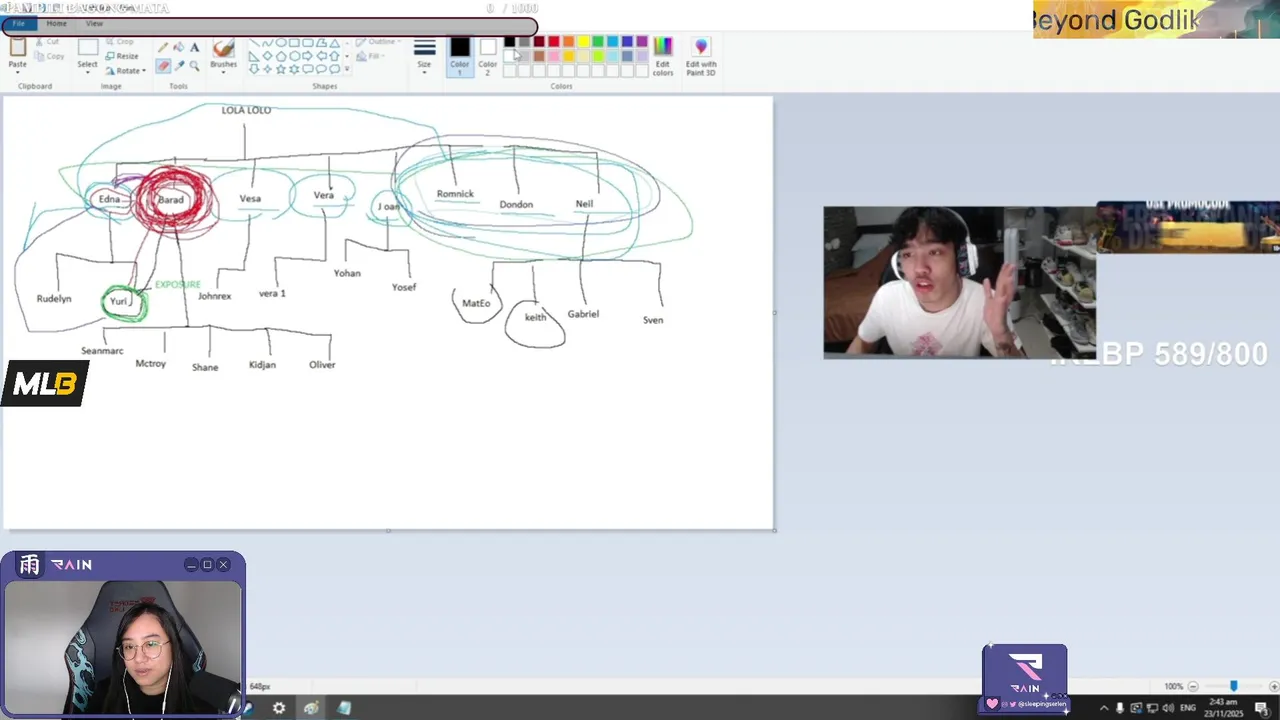Click the 'Dondon' name on canvas
The height and width of the screenshot is (720, 1280).
516,204
